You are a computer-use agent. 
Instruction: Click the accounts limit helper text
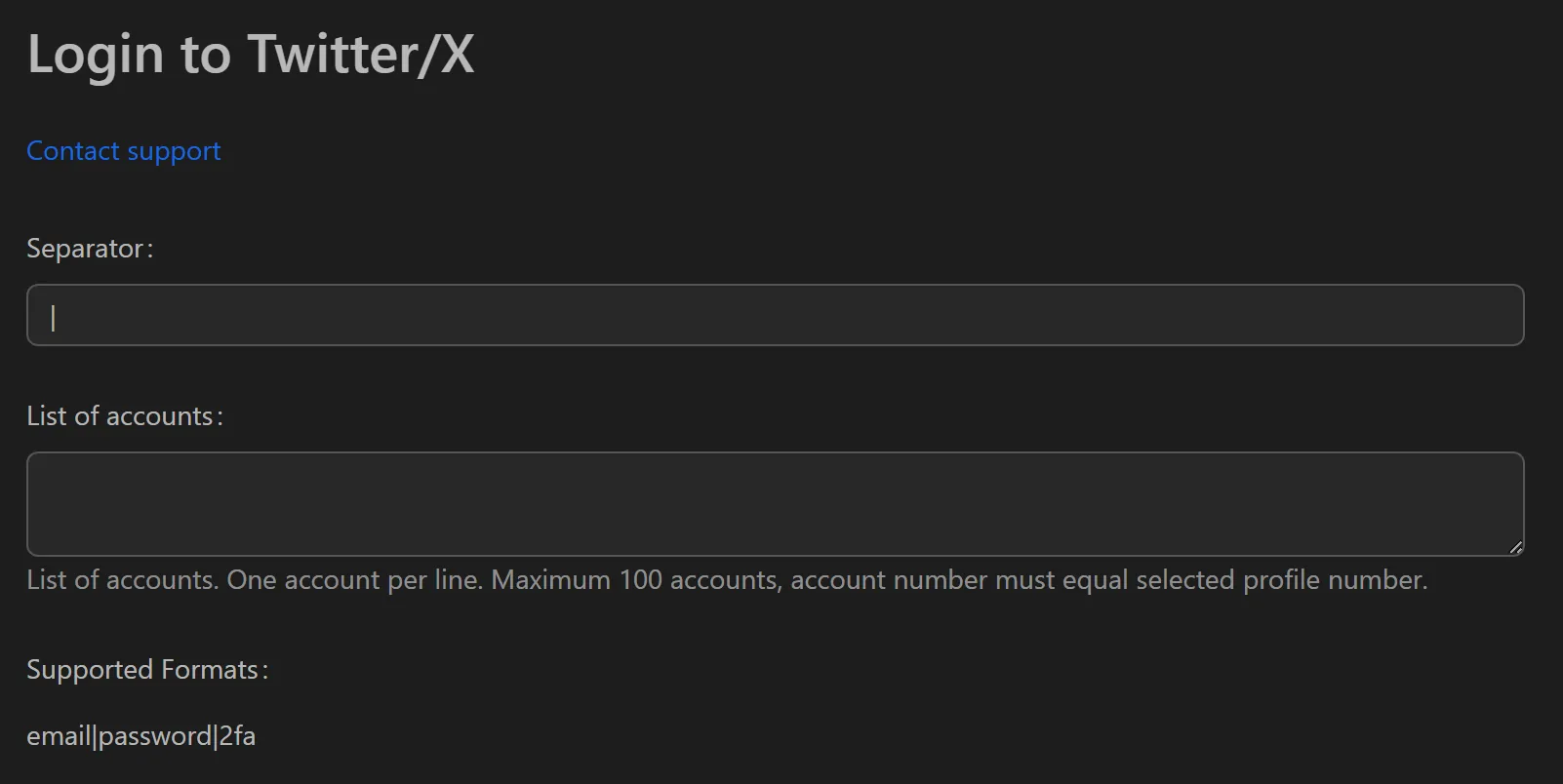pyautogui.click(x=726, y=579)
